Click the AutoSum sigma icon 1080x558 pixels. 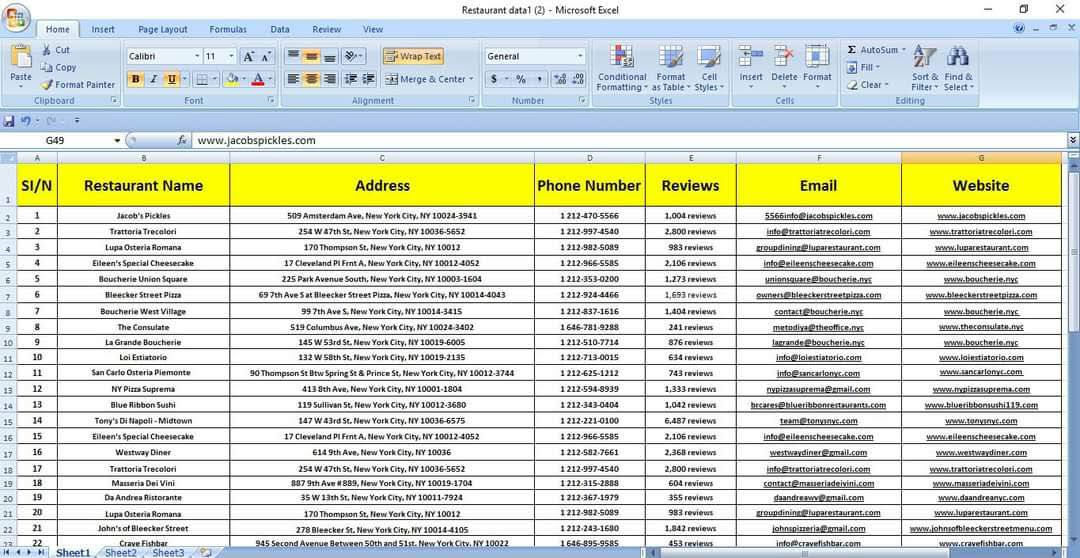(852, 50)
